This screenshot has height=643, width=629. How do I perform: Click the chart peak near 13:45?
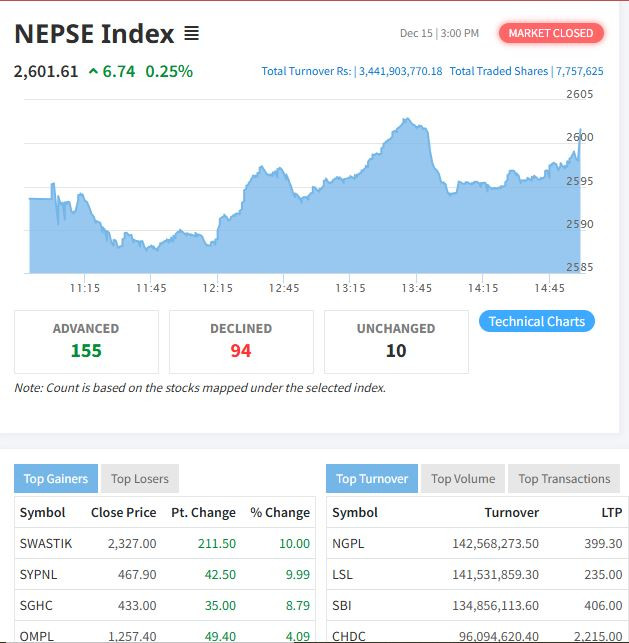(406, 120)
